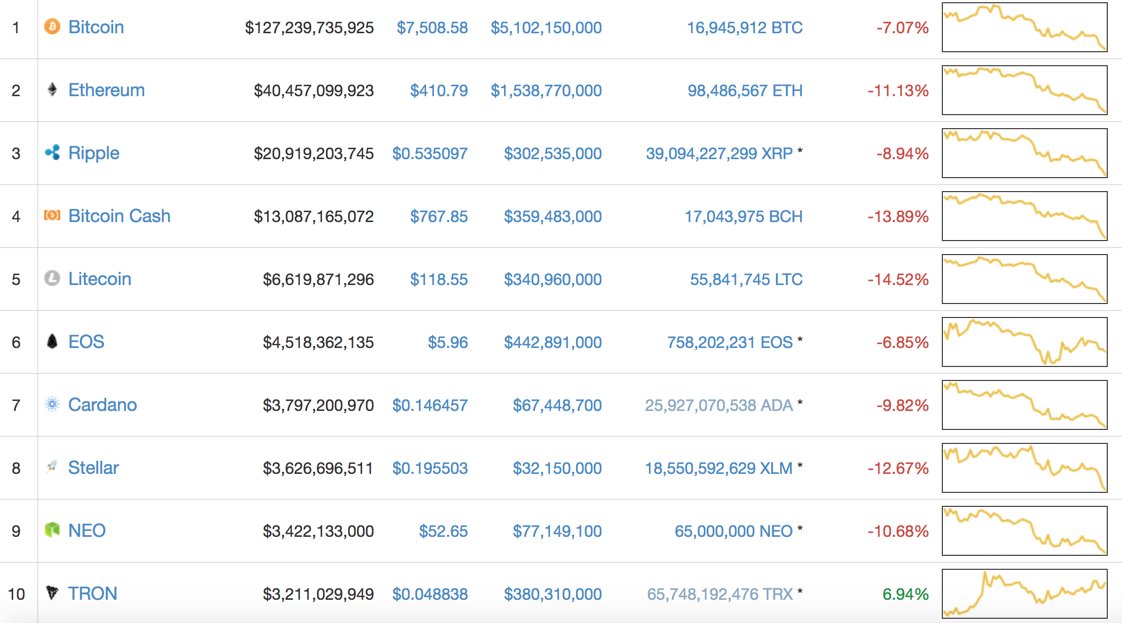Click supply 18,550,592,629 XLM

[x=718, y=469]
